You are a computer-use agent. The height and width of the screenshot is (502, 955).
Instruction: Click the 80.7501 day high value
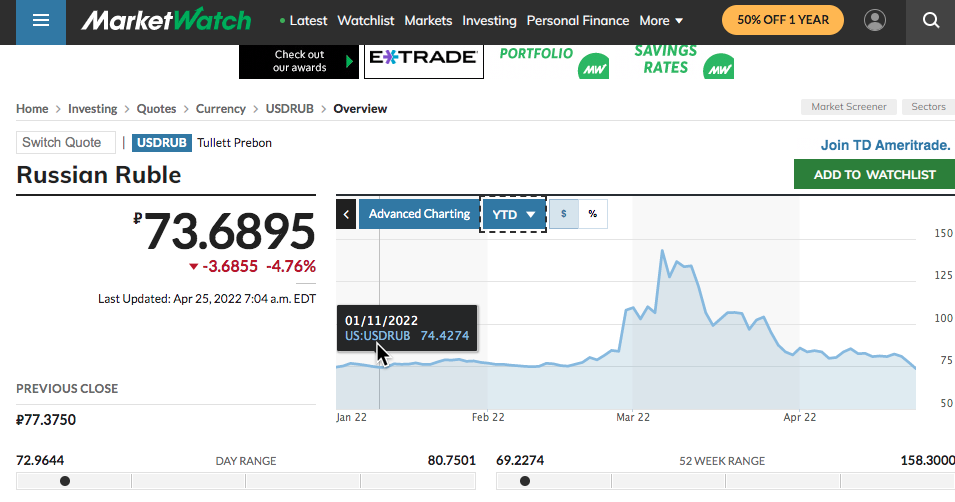(451, 461)
